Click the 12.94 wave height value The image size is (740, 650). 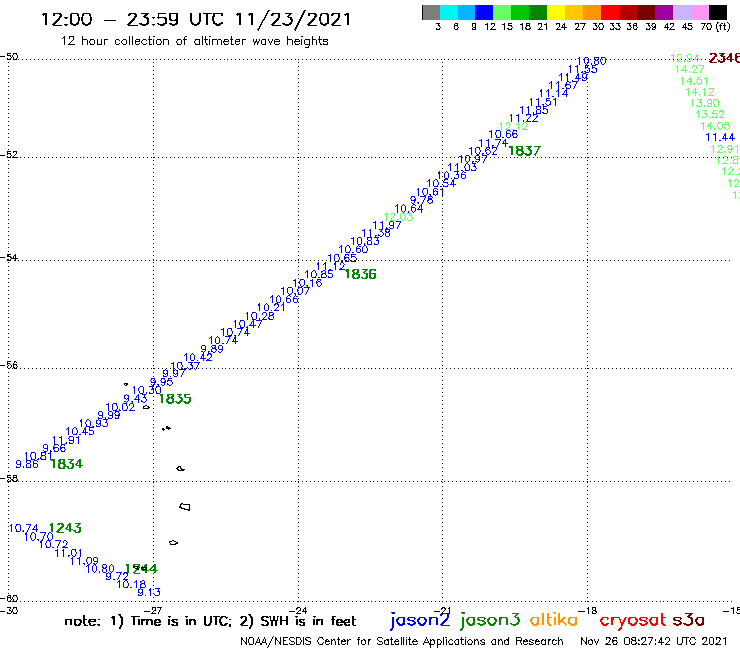[685, 58]
